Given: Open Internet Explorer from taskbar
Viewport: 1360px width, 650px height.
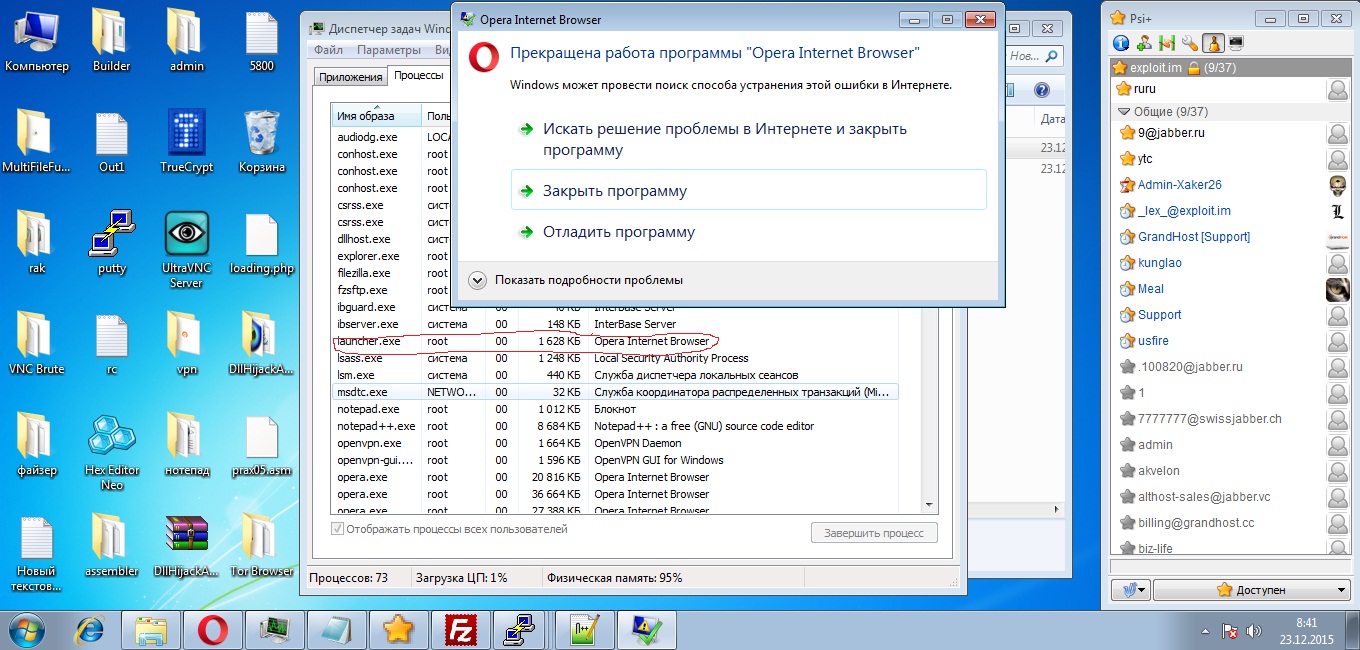Looking at the screenshot, I should click(x=91, y=630).
